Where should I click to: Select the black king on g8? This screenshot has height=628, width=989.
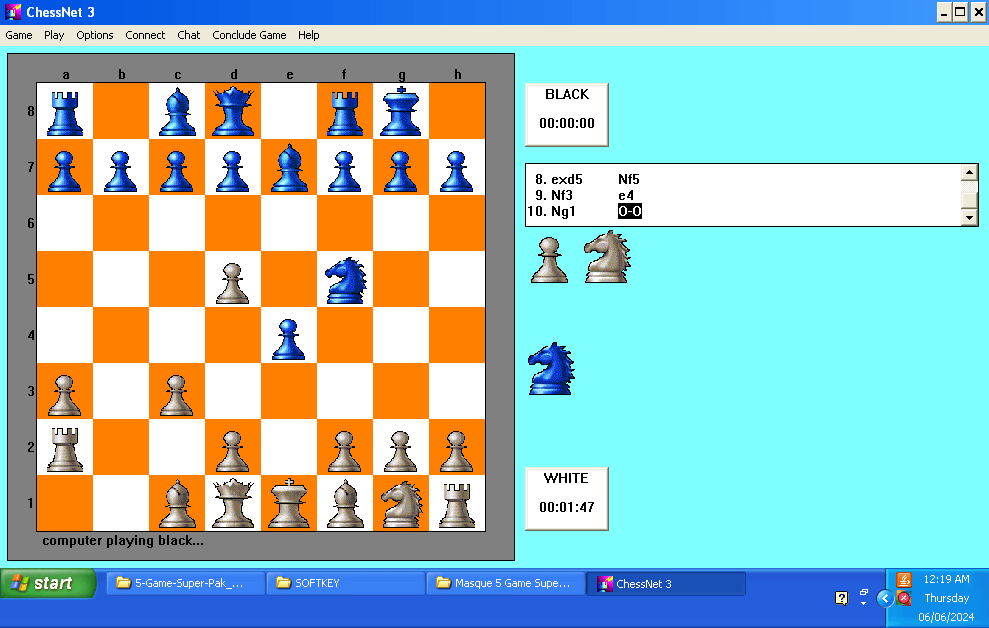[401, 112]
